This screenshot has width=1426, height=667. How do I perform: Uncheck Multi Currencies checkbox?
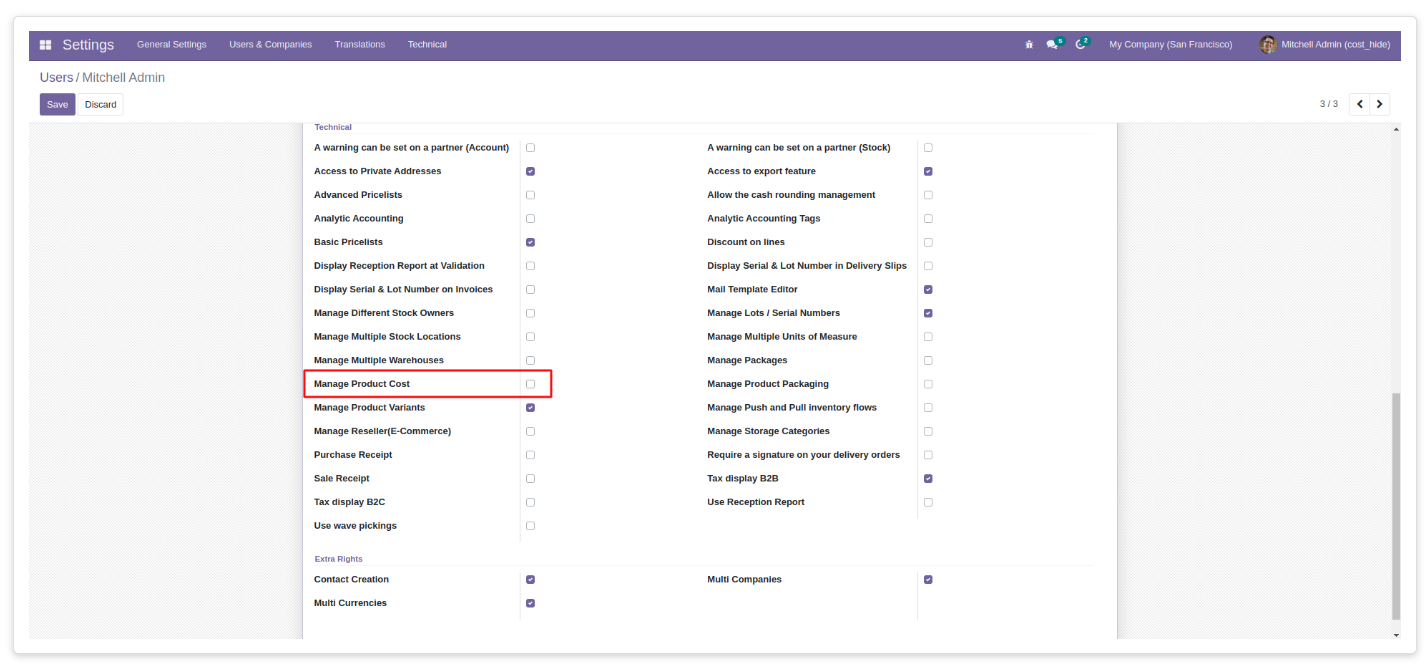click(530, 603)
